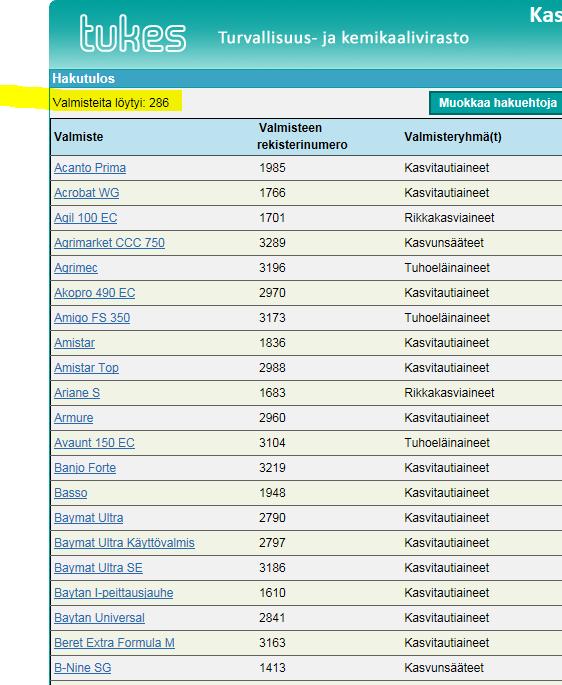Open the B-Nine SG product link

click(x=83, y=668)
